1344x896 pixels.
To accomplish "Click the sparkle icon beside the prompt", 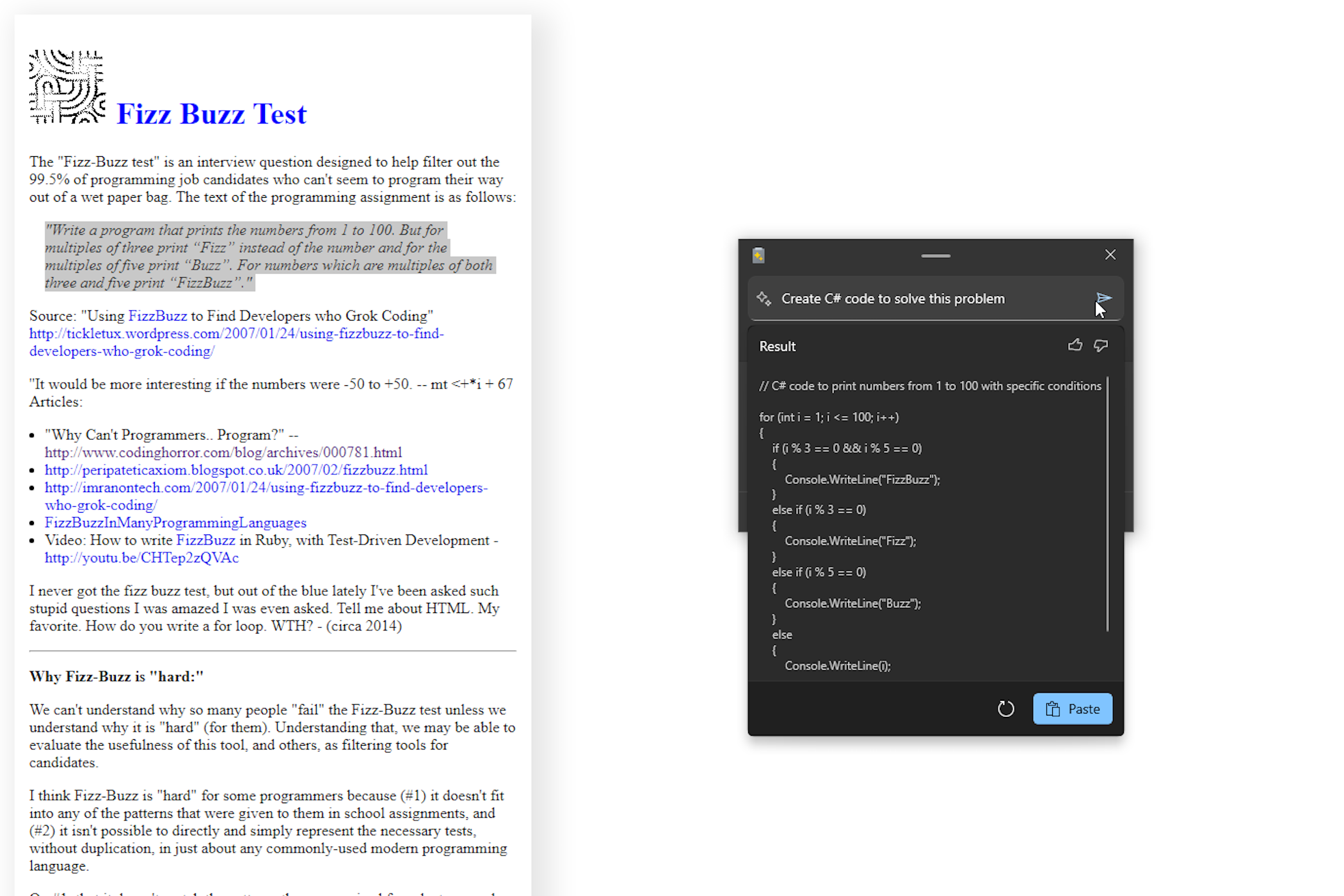I will (764, 298).
